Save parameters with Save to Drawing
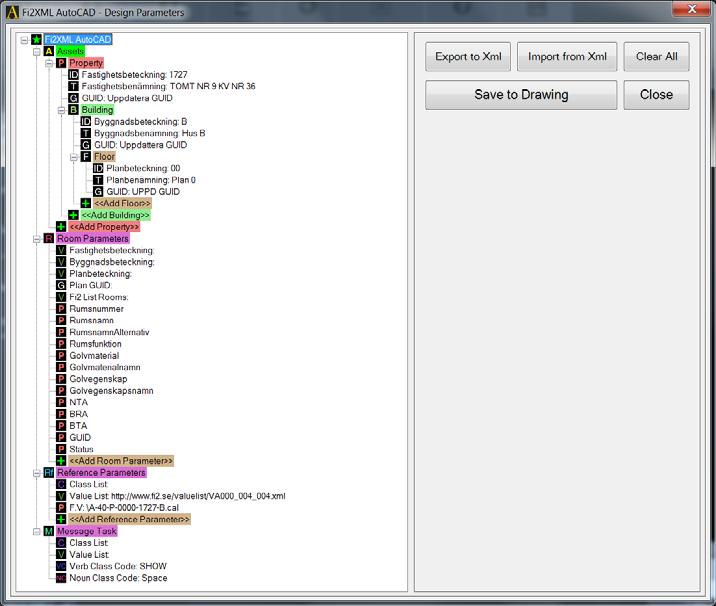 (x=521, y=95)
